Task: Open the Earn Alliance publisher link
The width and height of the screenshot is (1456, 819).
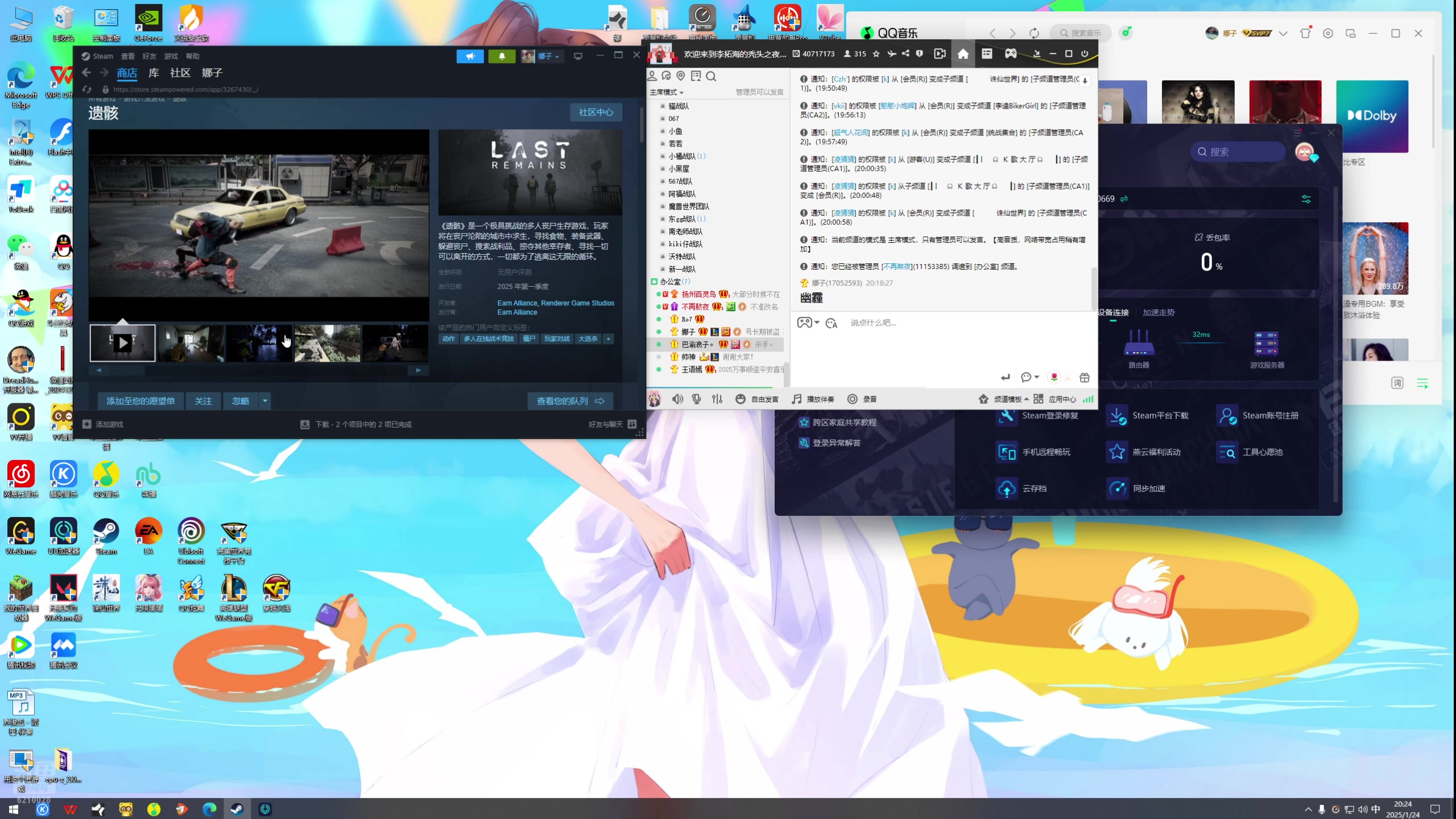Action: [x=517, y=312]
